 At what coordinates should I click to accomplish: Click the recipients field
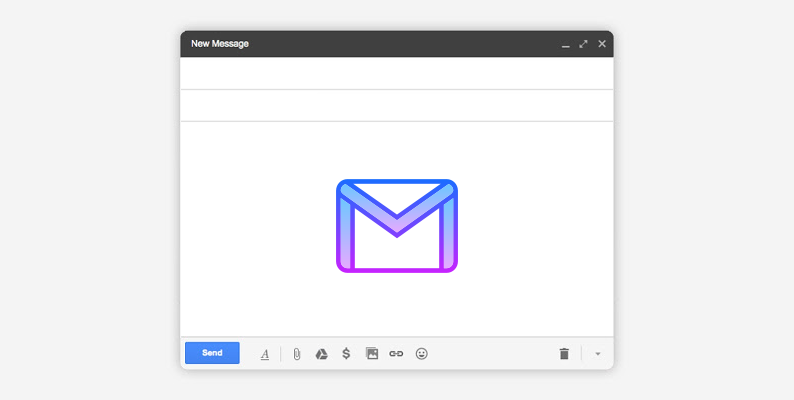click(x=397, y=73)
